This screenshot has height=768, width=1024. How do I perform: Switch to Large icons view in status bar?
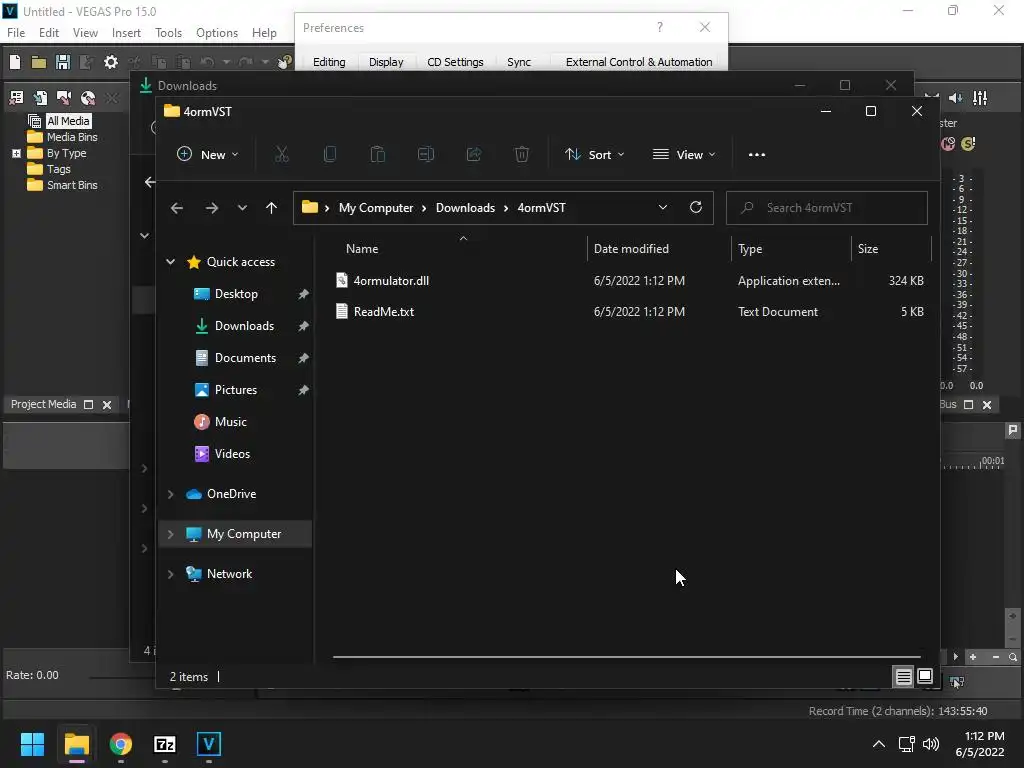coord(925,677)
